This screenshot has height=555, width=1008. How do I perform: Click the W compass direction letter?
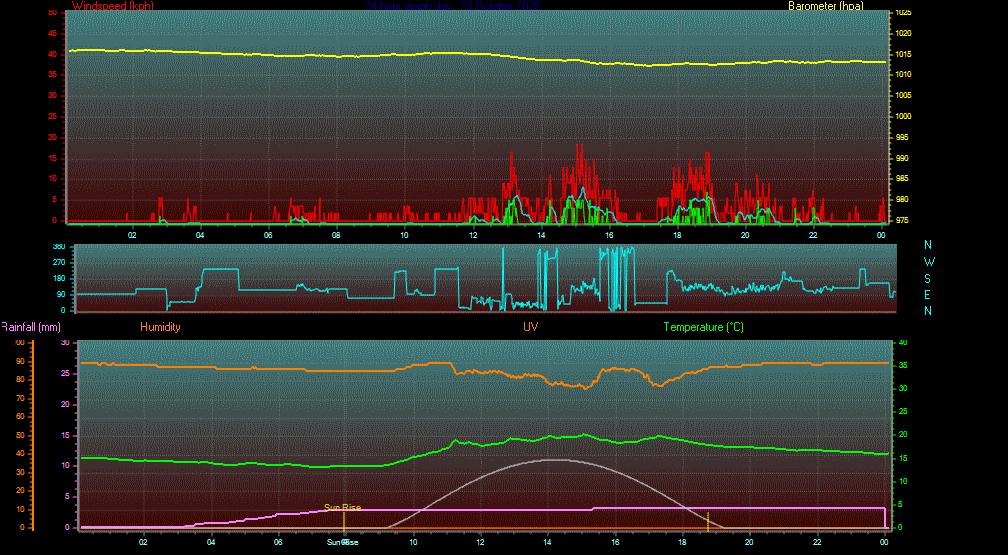[x=928, y=262]
